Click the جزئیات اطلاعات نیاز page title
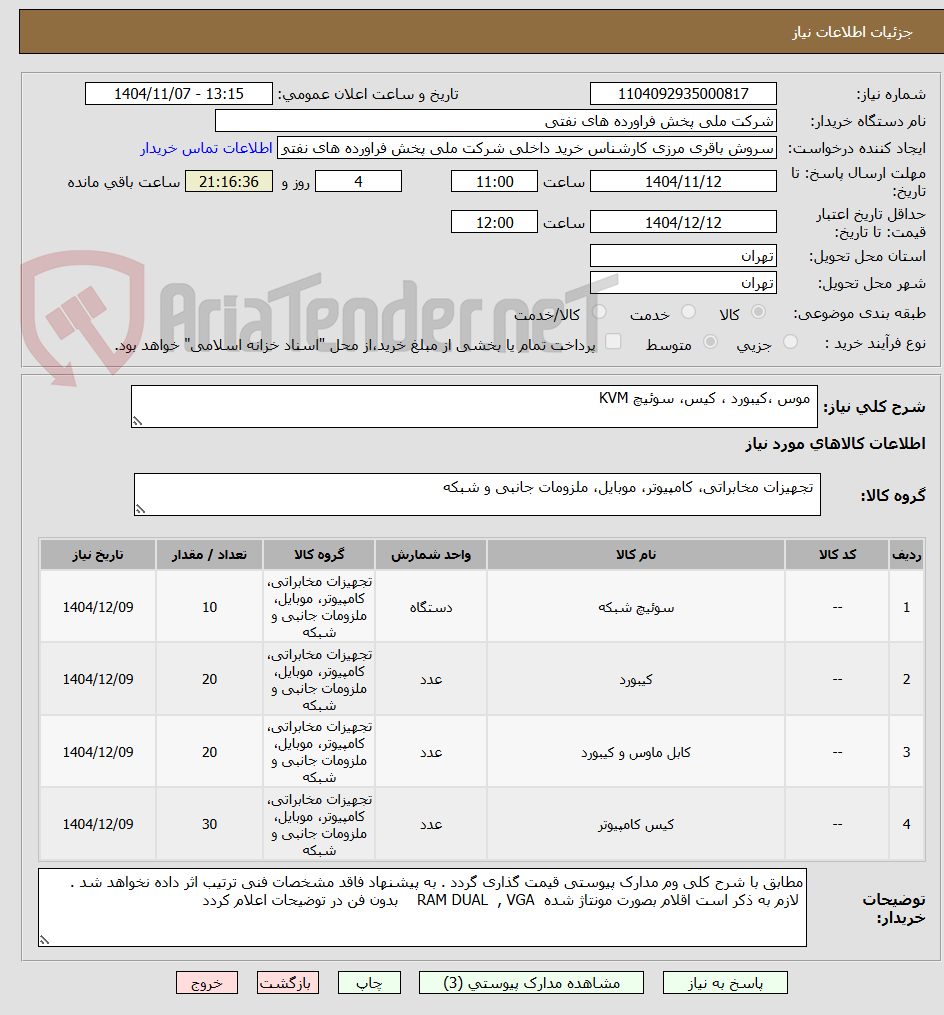This screenshot has width=944, height=1015. [852, 32]
